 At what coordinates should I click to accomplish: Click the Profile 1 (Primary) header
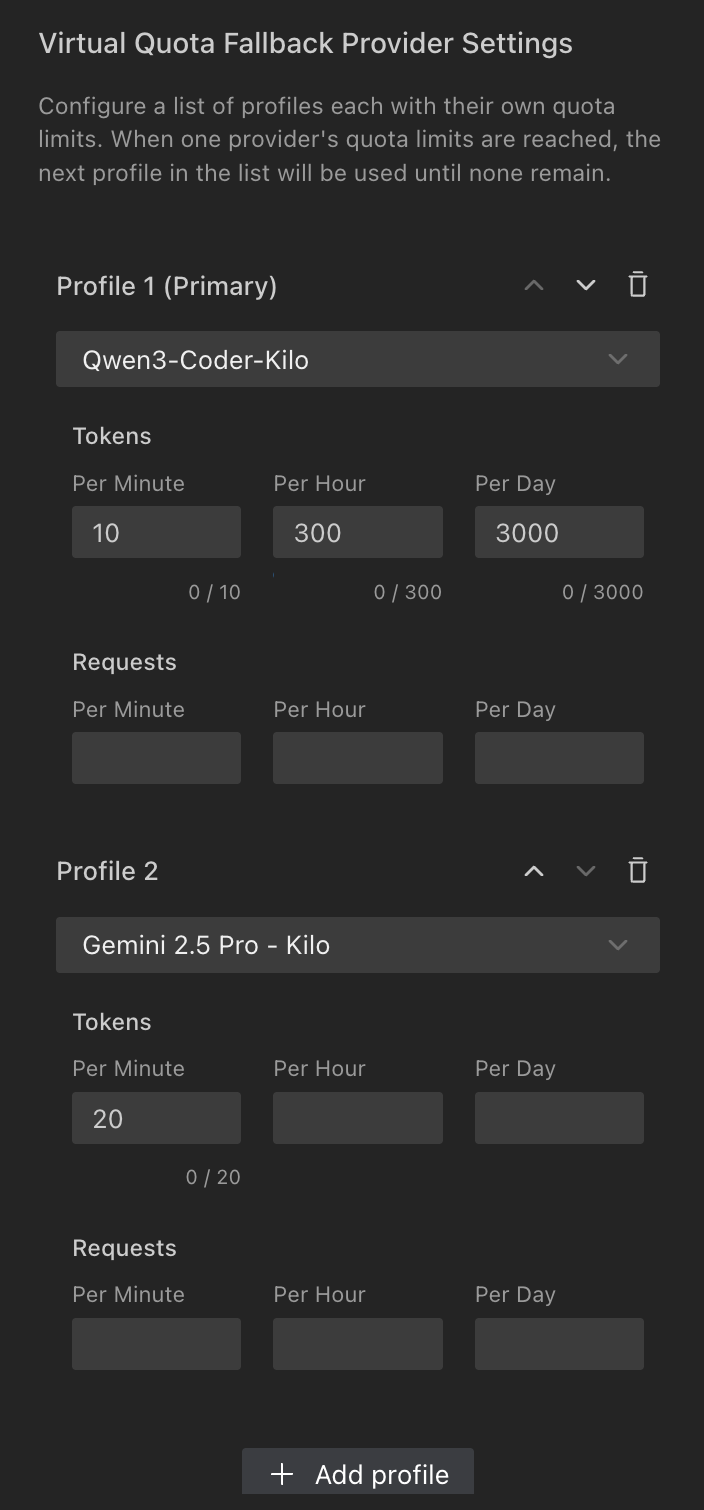point(167,286)
